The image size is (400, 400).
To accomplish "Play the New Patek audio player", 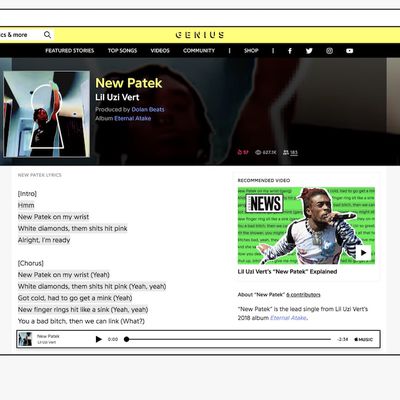I will click(x=99, y=339).
